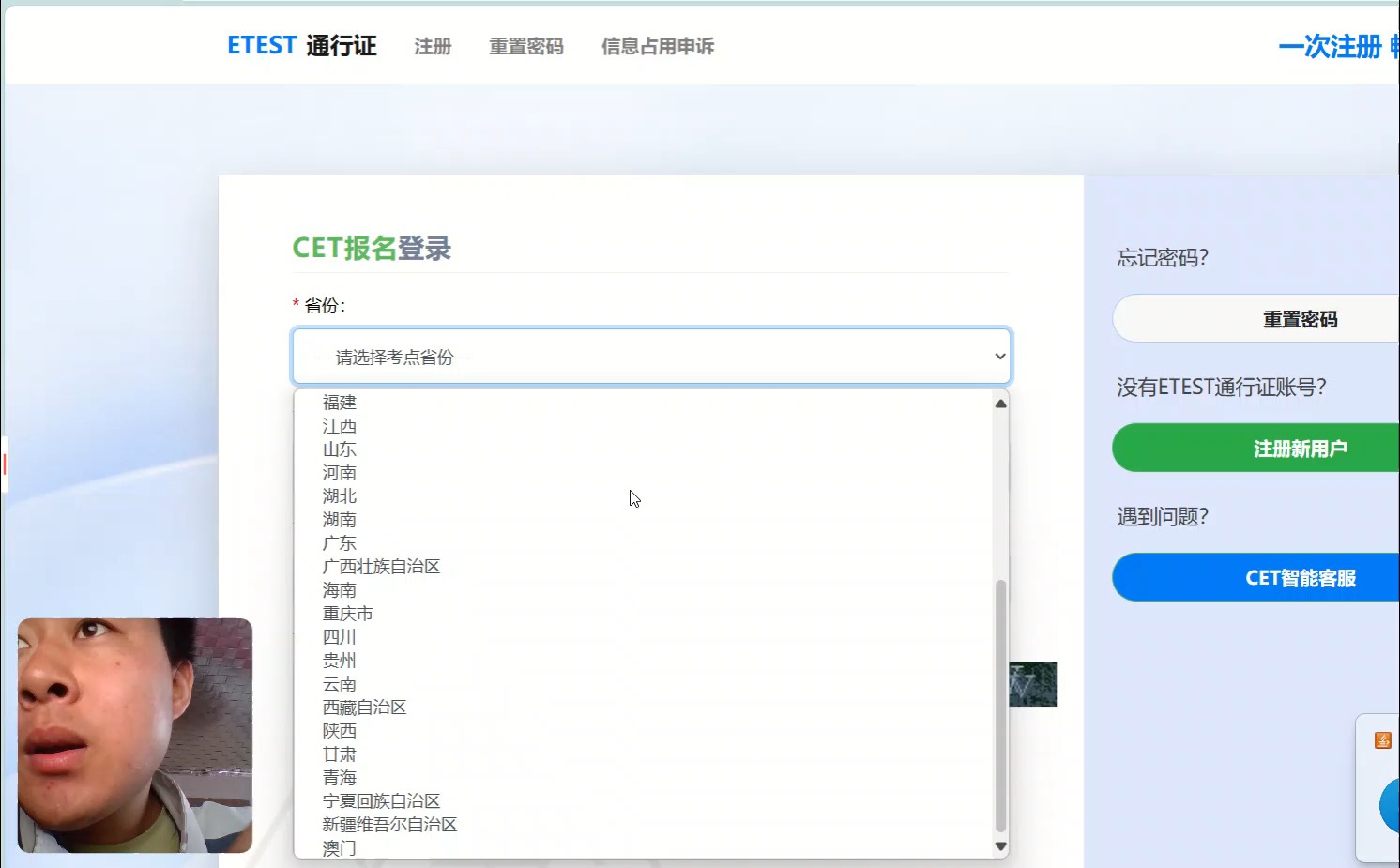Go to 重置密码 in top navigation
Viewport: 1400px width, 868px height.
[x=525, y=46]
